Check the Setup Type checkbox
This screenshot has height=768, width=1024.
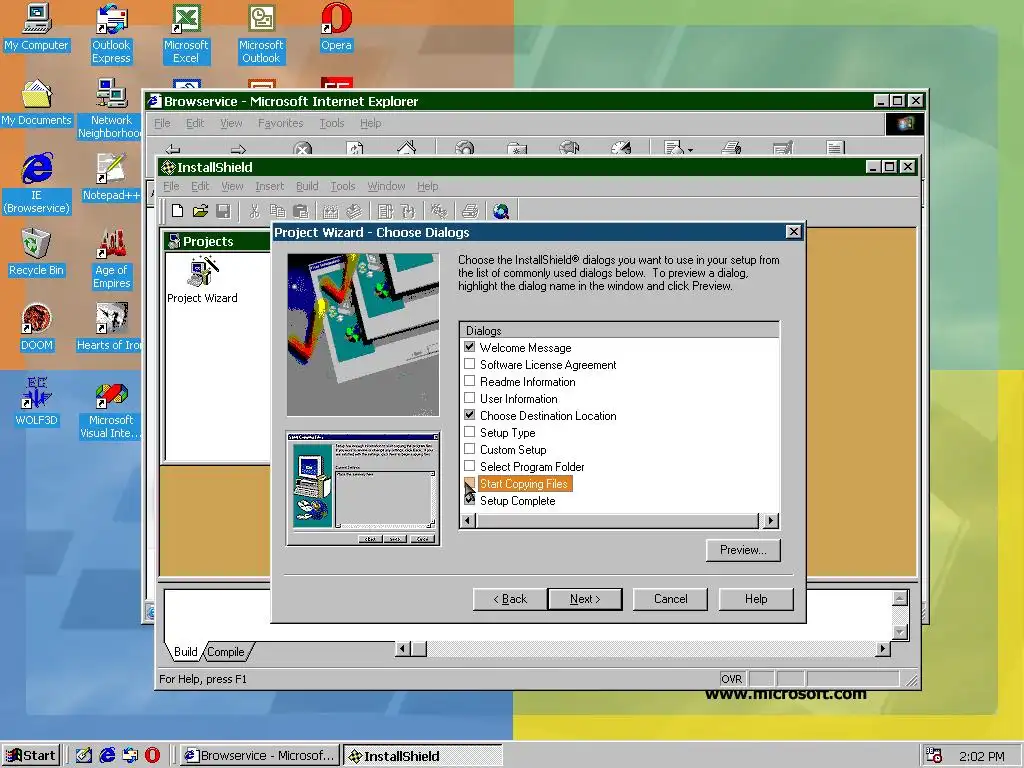pos(470,432)
